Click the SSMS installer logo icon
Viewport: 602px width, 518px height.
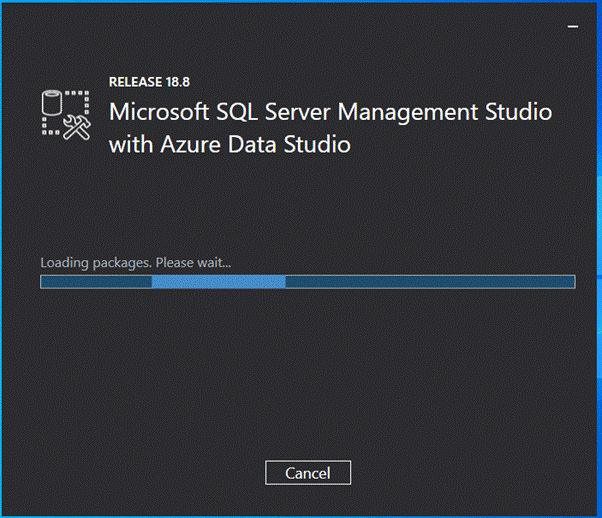pyautogui.click(x=66, y=115)
